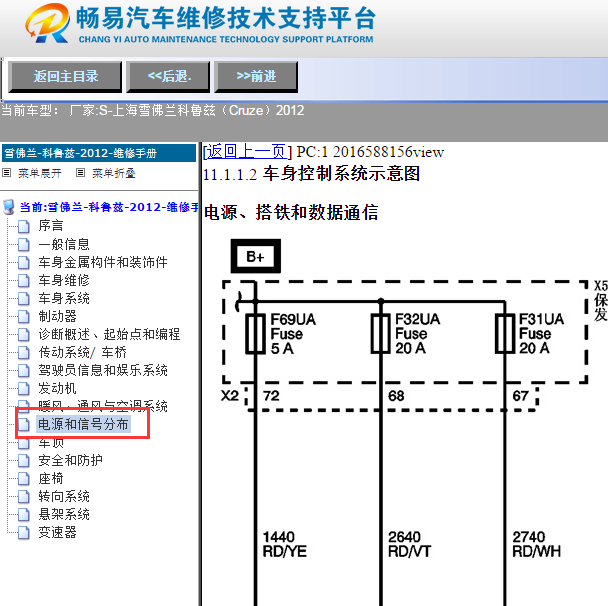Viewport: 608px width, 606px height.
Task: Click page icon beside 序言
Action: pyautogui.click(x=24, y=226)
